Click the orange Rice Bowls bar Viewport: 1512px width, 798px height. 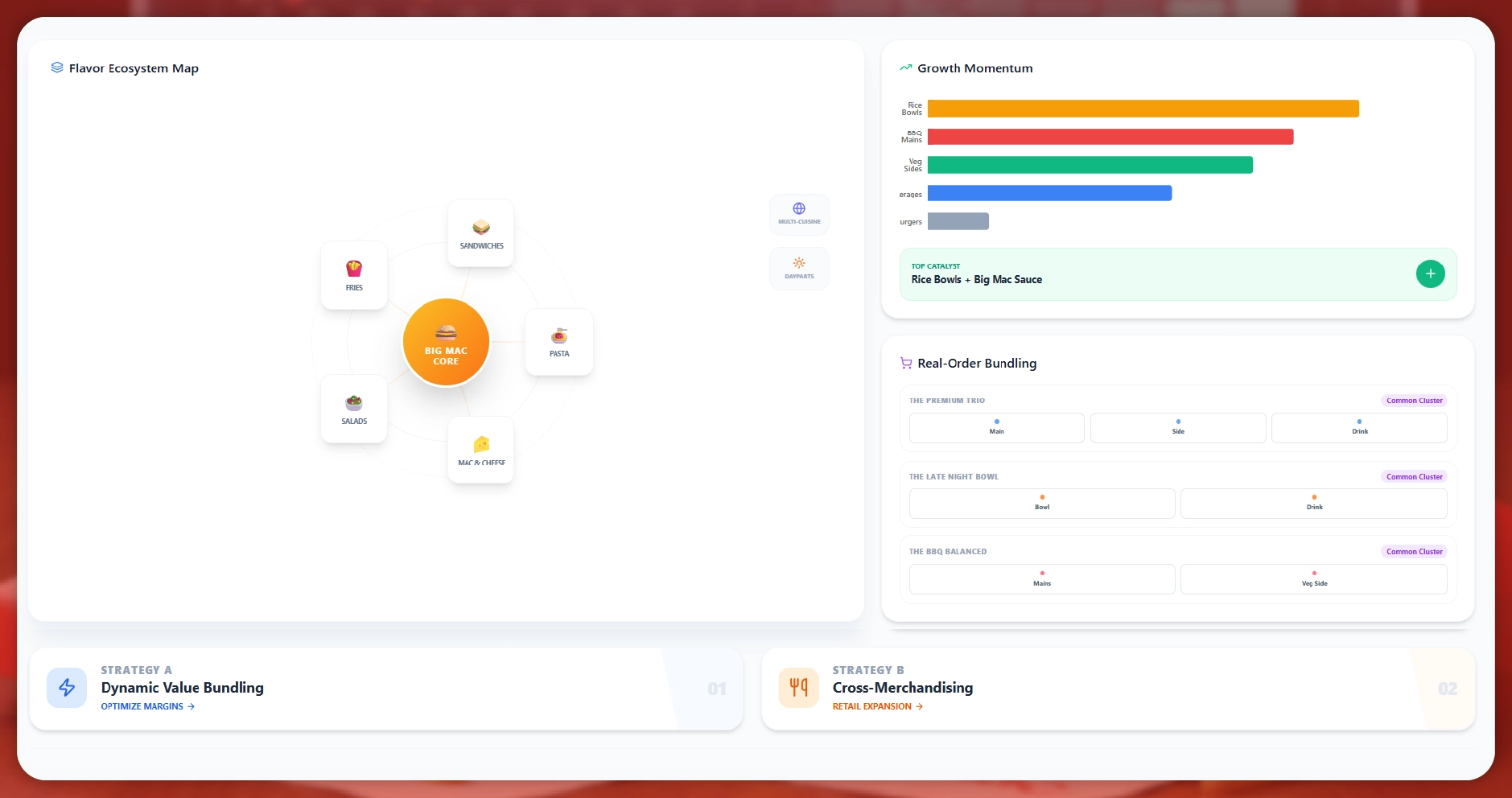(1143, 109)
